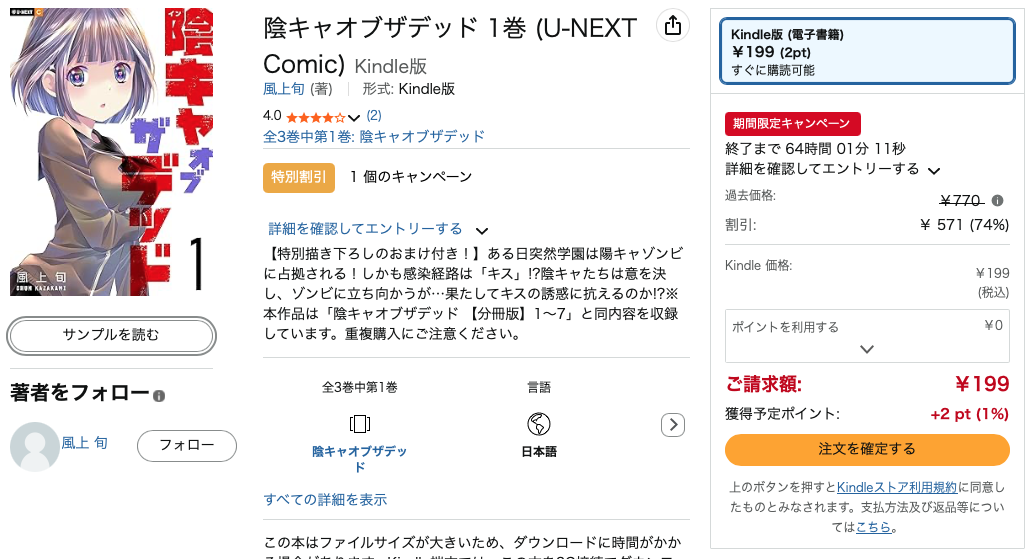The height and width of the screenshot is (559, 1035).
Task: Click the author avatar image
Action: coord(34,446)
